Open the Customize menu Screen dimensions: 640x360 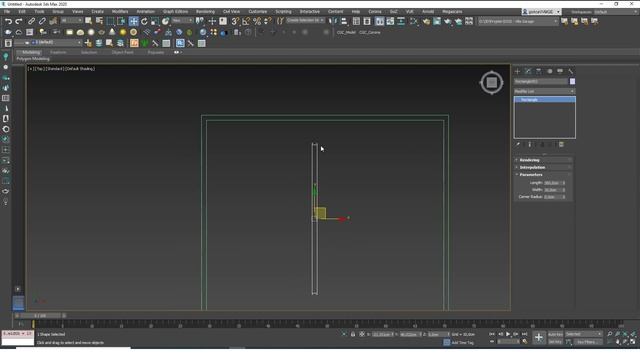click(x=258, y=11)
